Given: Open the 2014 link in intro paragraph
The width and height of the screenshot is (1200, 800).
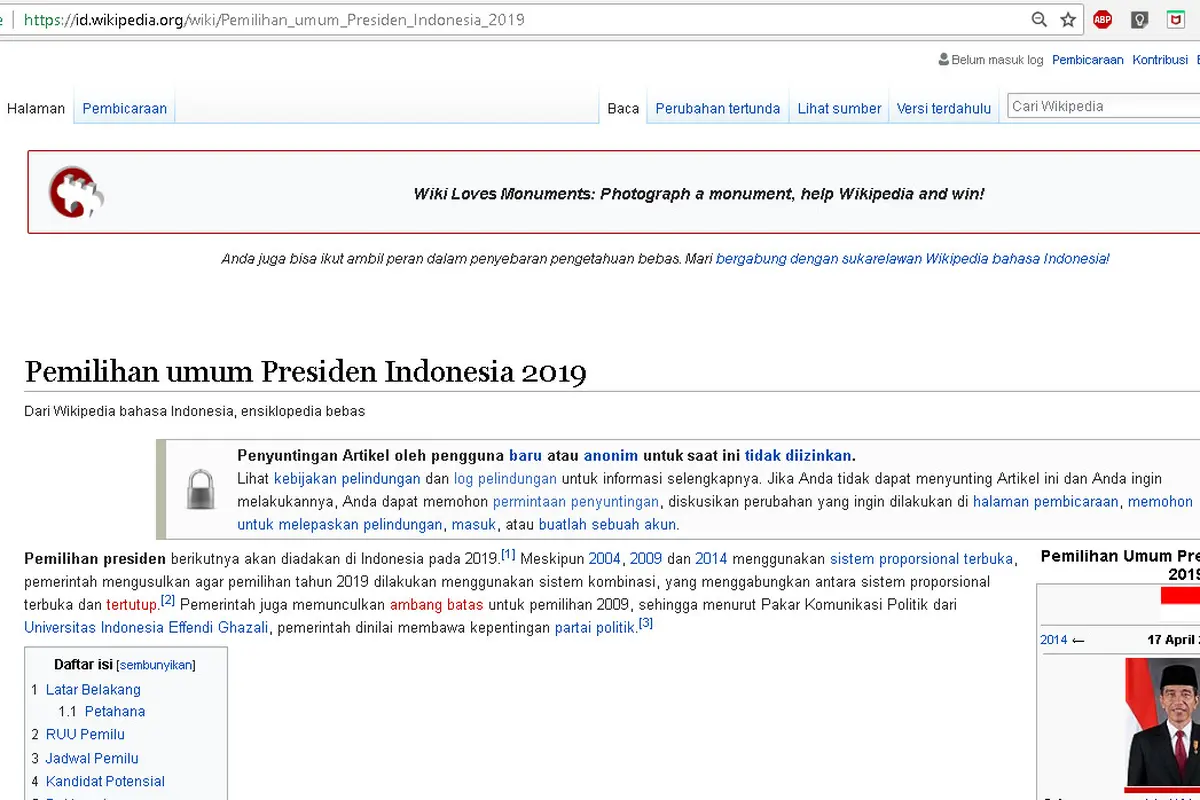Looking at the screenshot, I should [x=712, y=559].
